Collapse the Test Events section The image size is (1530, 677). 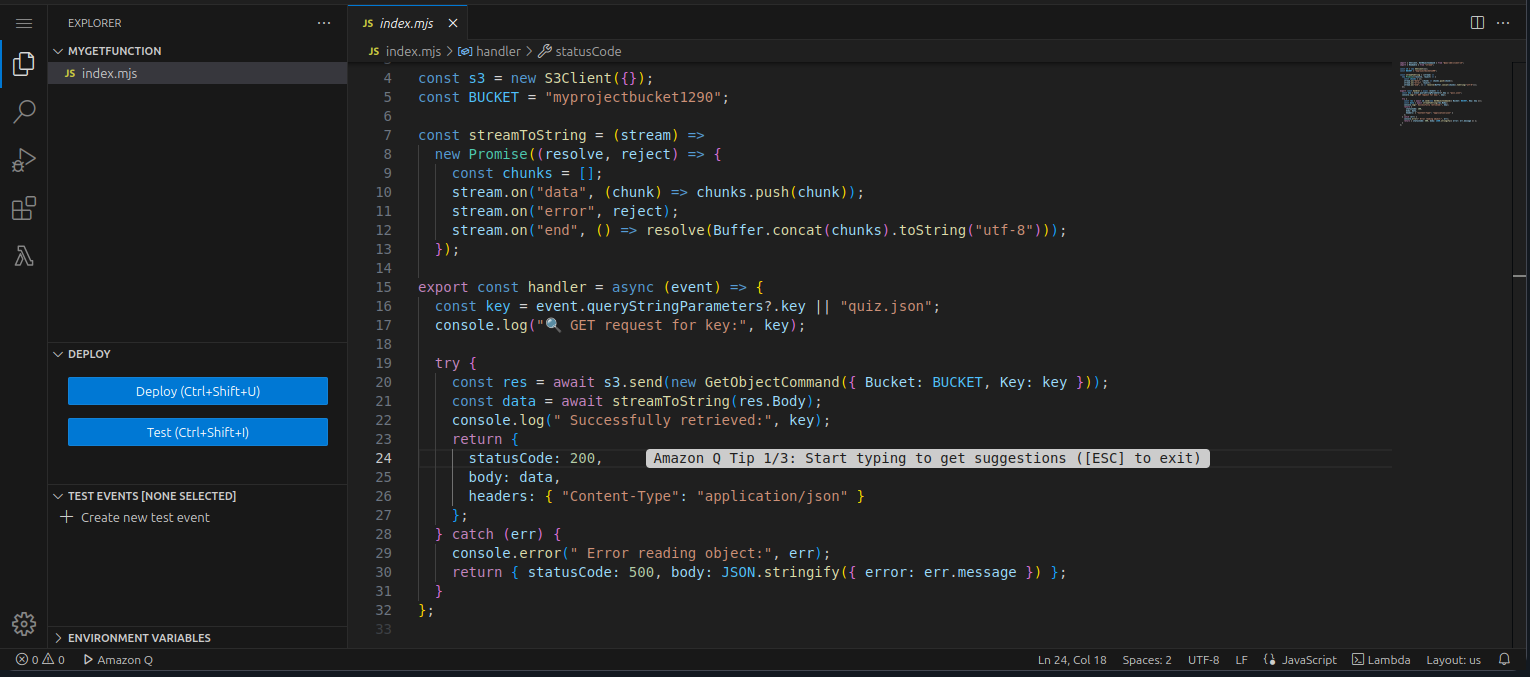coord(151,496)
